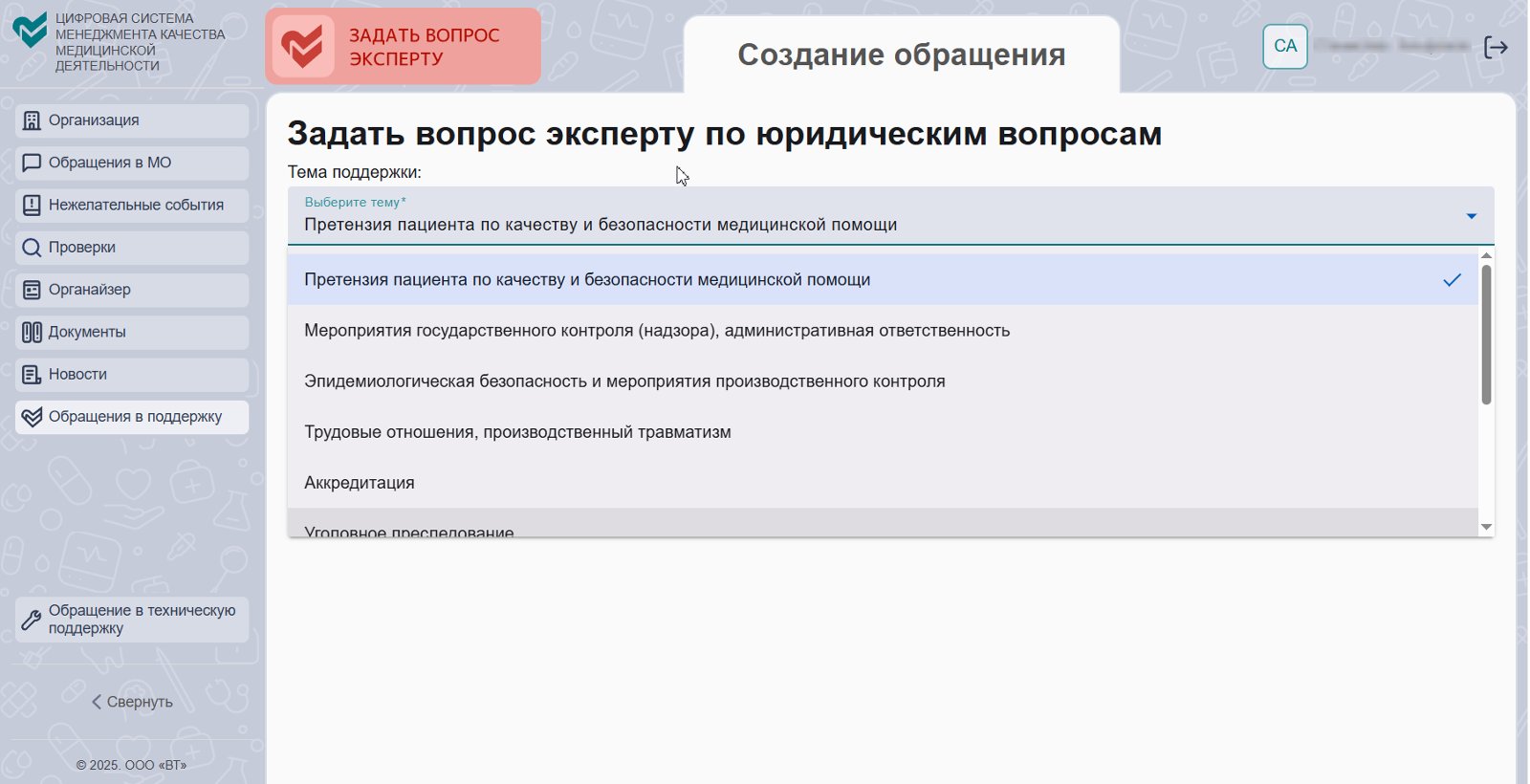Click the Проверки magnifier icon
This screenshot has height=784, width=1530.
tap(32, 248)
